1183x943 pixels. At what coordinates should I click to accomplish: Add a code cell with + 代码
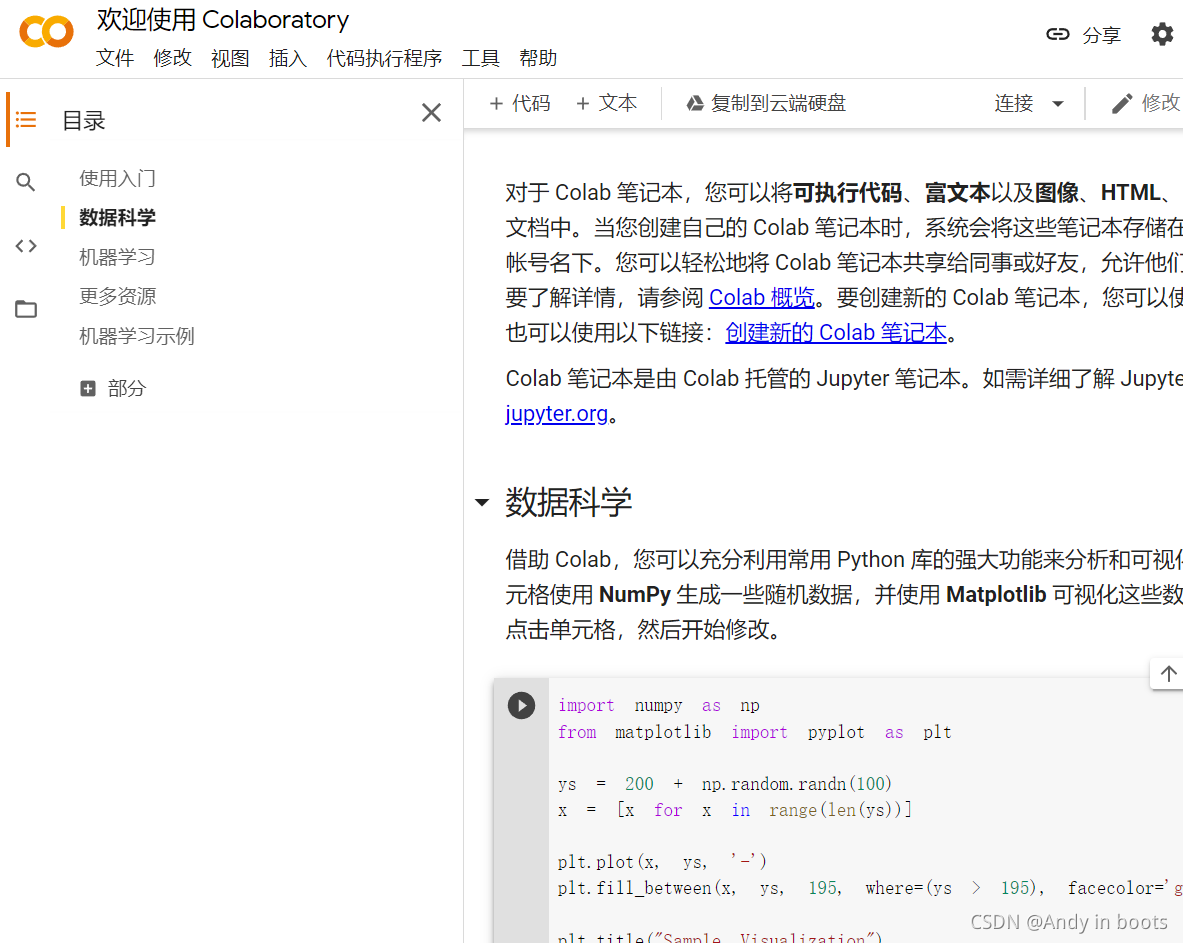[x=520, y=103]
